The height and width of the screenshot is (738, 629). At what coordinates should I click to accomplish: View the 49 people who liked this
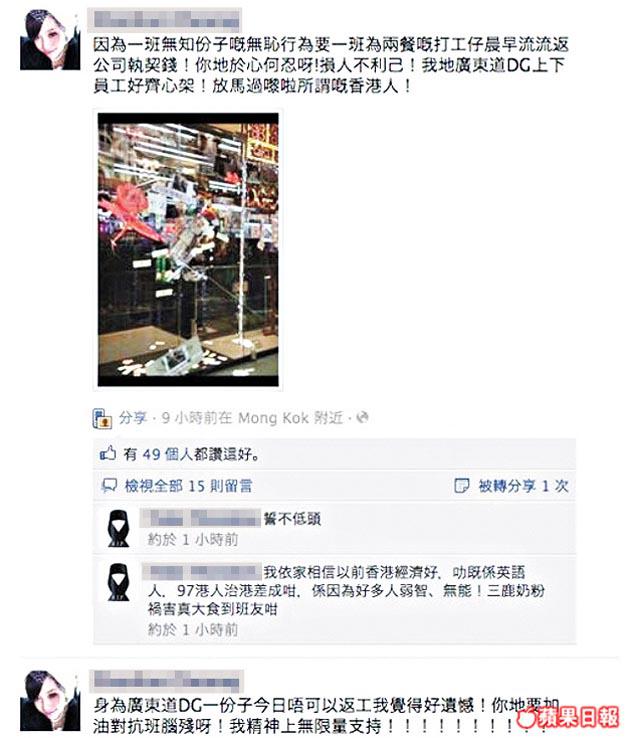point(168,454)
